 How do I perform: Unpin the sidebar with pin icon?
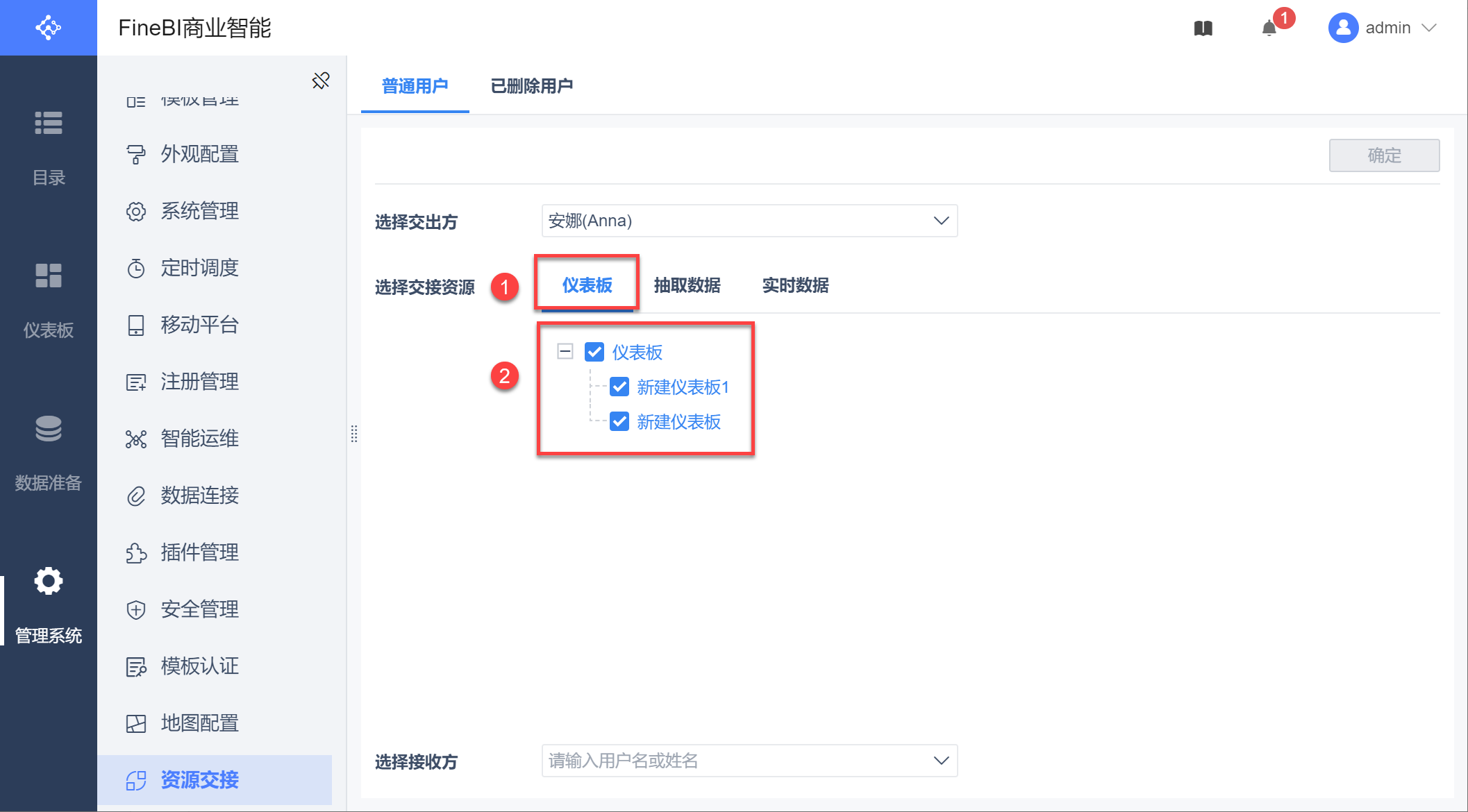(321, 81)
